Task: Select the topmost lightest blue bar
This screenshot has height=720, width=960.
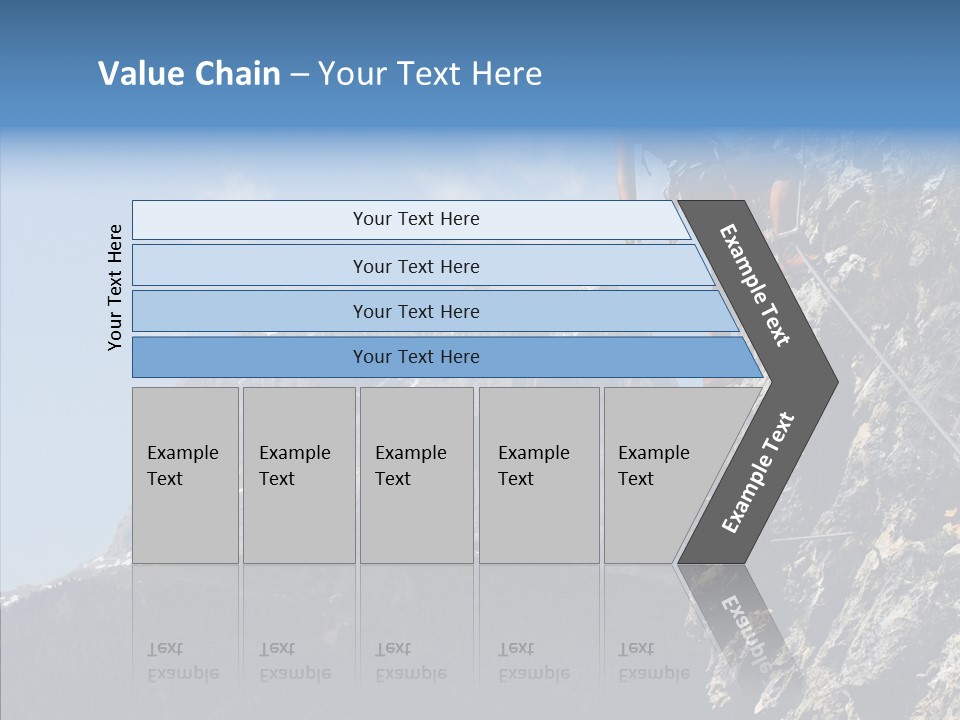Action: [x=416, y=219]
